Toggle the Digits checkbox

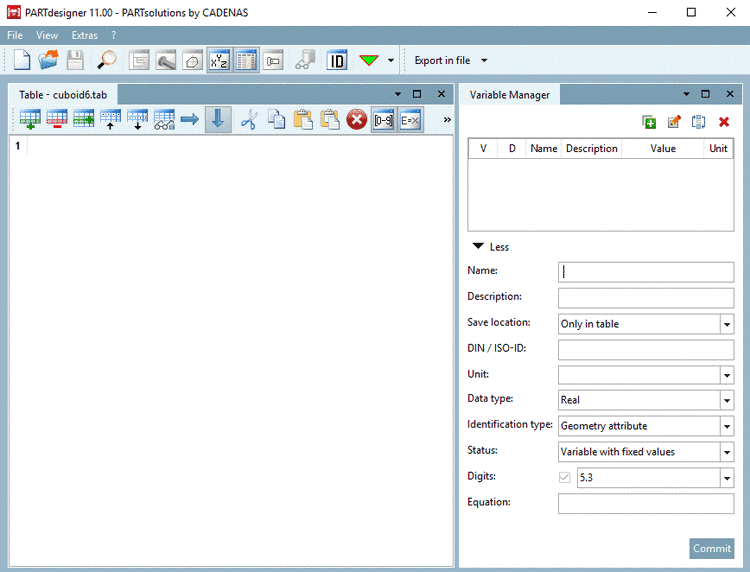tap(564, 477)
